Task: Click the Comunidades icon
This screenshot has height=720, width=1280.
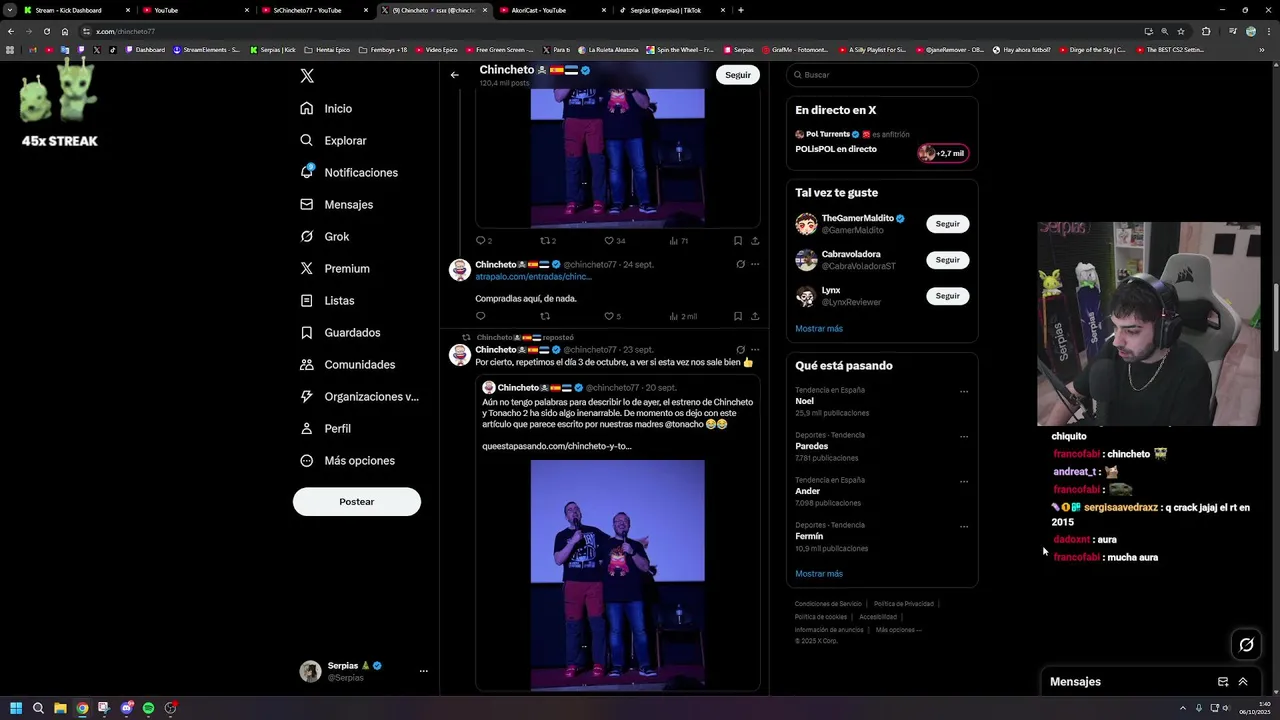Action: [307, 364]
